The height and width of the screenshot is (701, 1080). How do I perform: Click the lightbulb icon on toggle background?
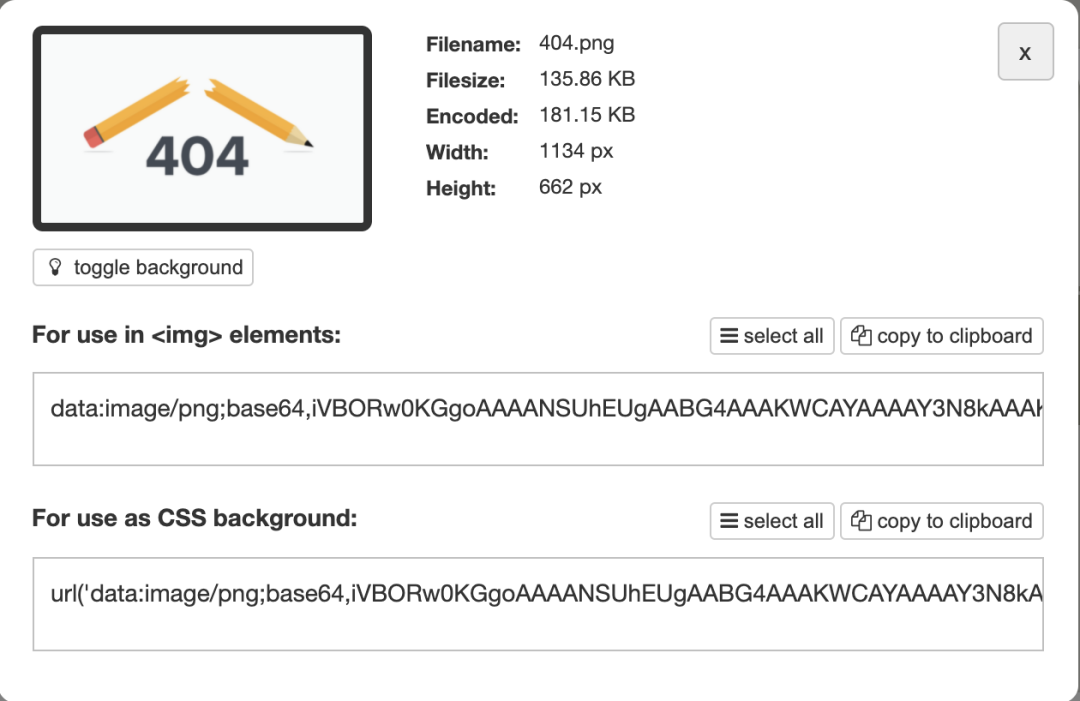56,268
